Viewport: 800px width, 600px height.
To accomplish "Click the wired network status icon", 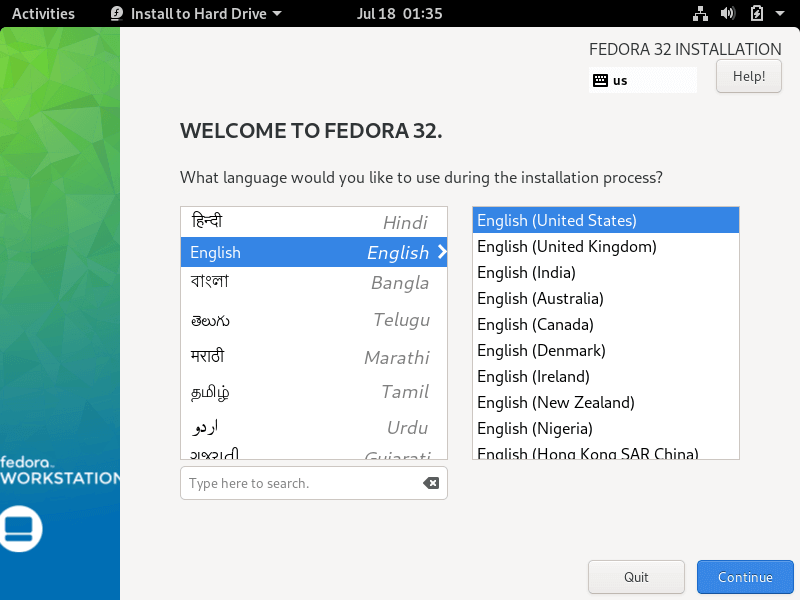I will click(x=700, y=13).
